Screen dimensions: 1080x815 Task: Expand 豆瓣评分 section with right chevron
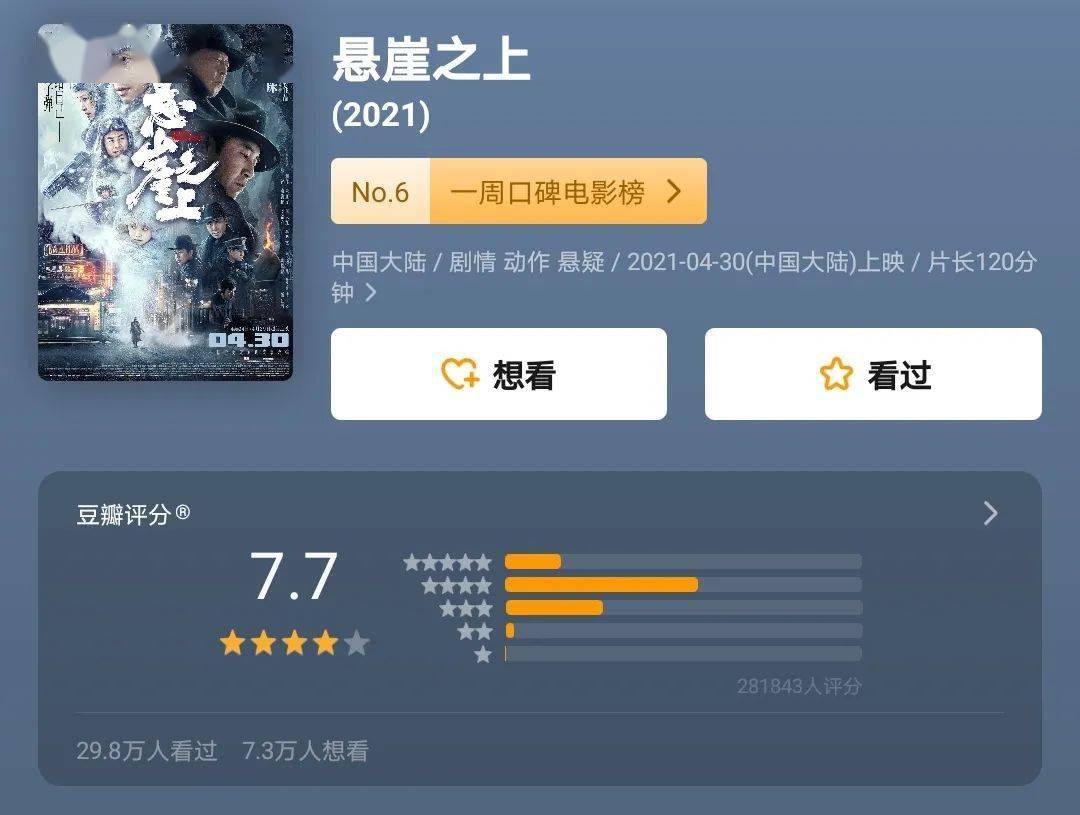point(990,513)
